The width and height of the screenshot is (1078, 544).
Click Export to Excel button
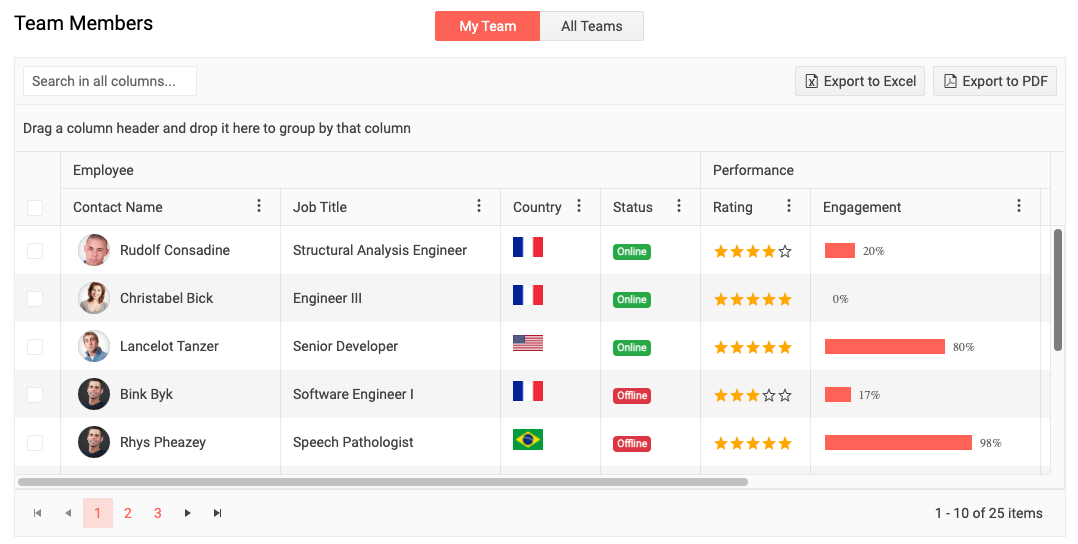pos(860,81)
